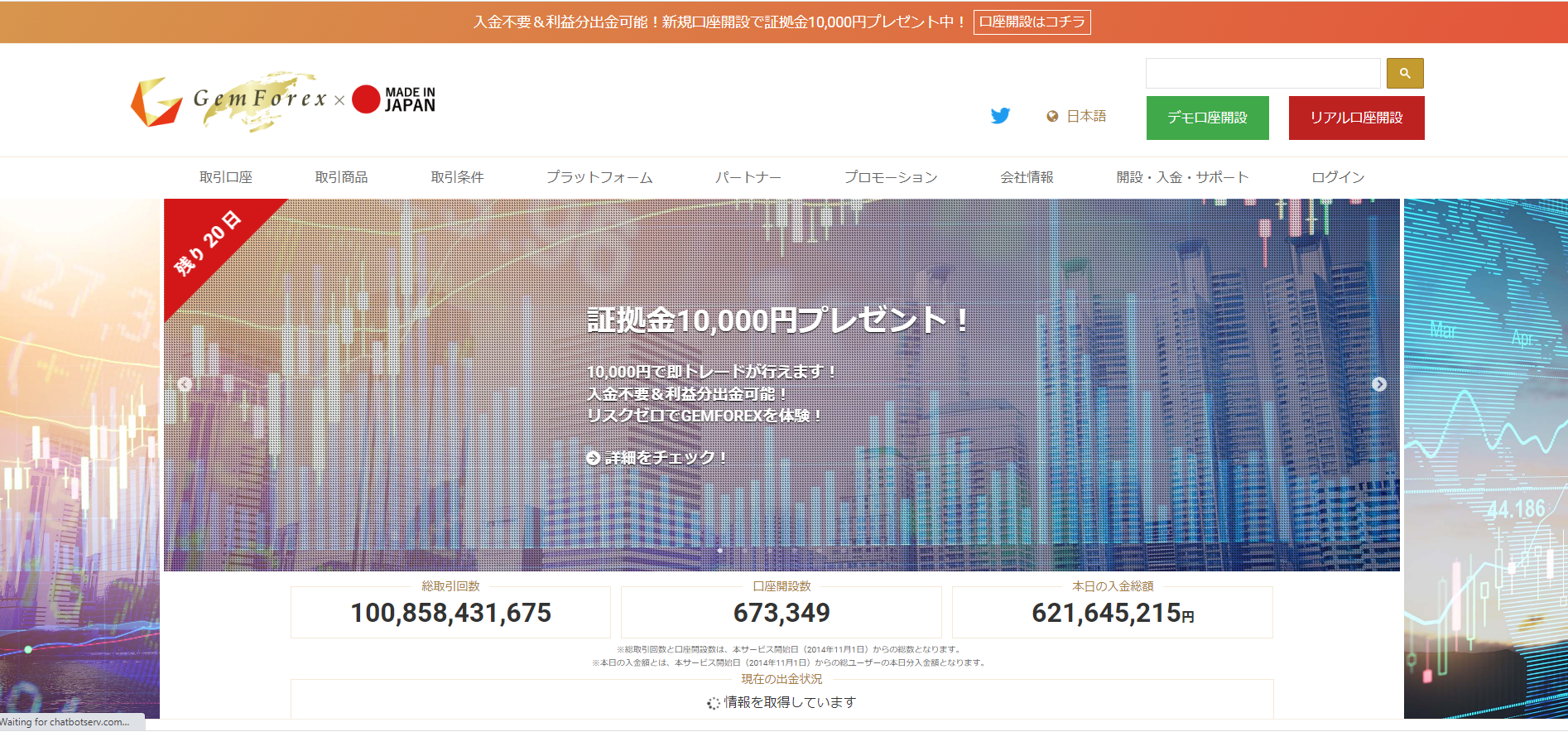The height and width of the screenshot is (732, 1568).
Task: Open the プロモーション menu item
Action: pos(891,177)
